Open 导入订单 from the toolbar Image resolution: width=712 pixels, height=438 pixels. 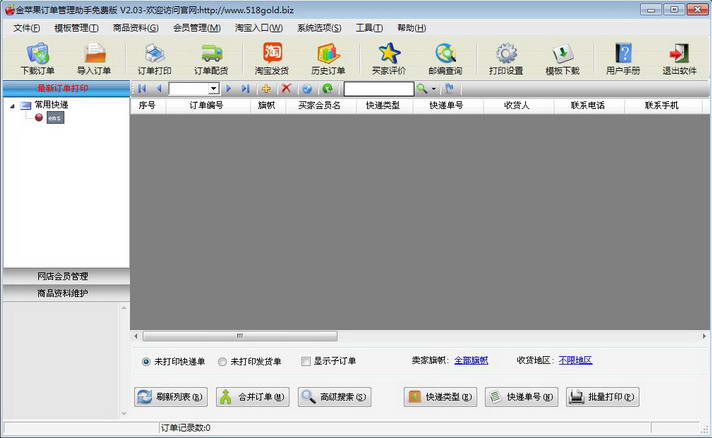point(94,59)
